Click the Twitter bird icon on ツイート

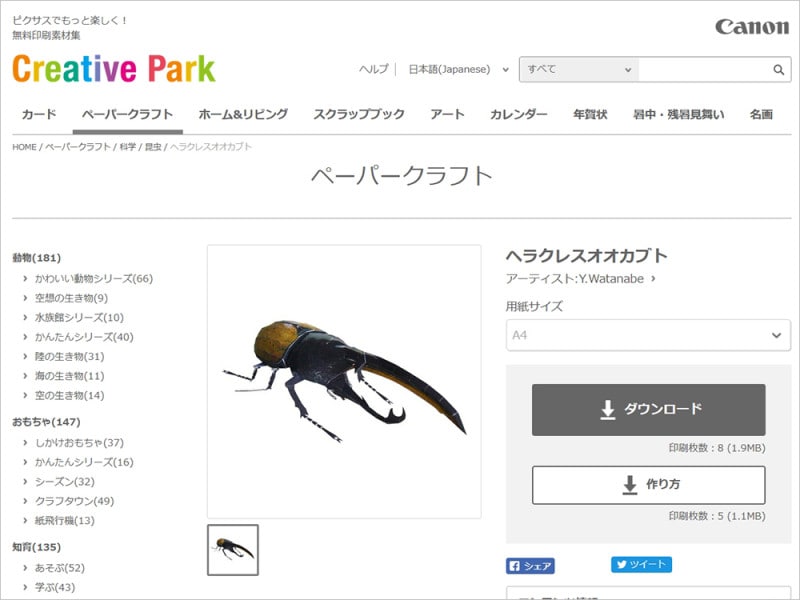click(x=622, y=564)
